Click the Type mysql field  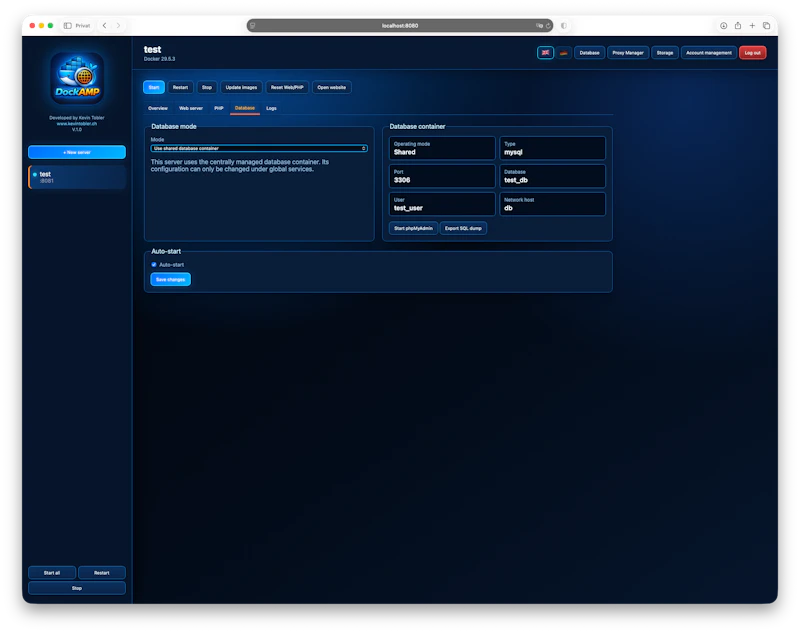pyautogui.click(x=553, y=148)
